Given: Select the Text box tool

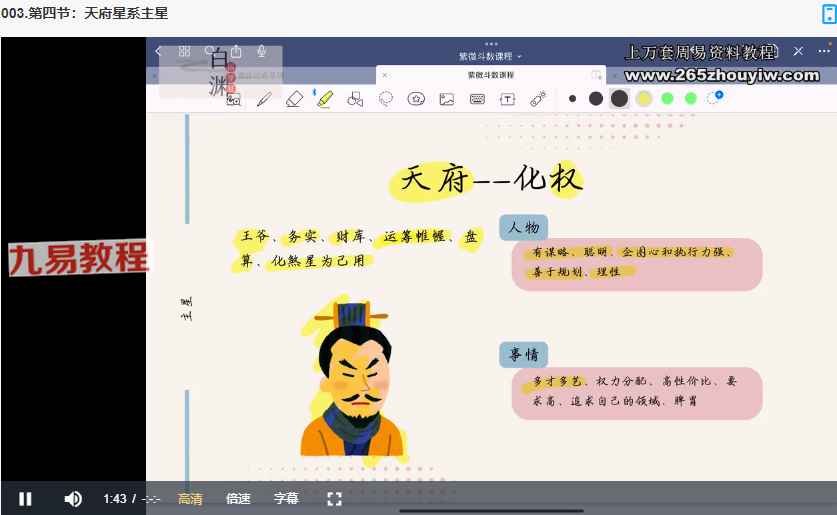Looking at the screenshot, I should 508,99.
